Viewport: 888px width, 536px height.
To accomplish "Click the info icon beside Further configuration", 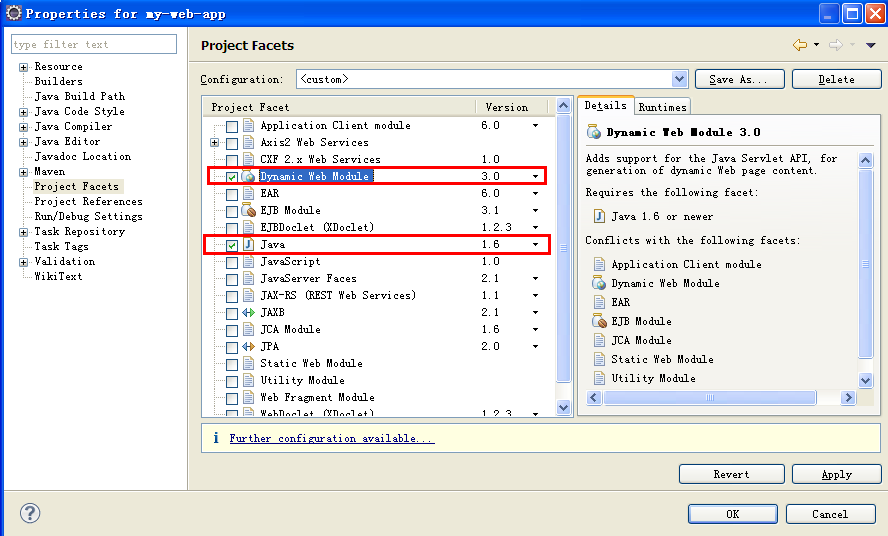I will click(216, 437).
